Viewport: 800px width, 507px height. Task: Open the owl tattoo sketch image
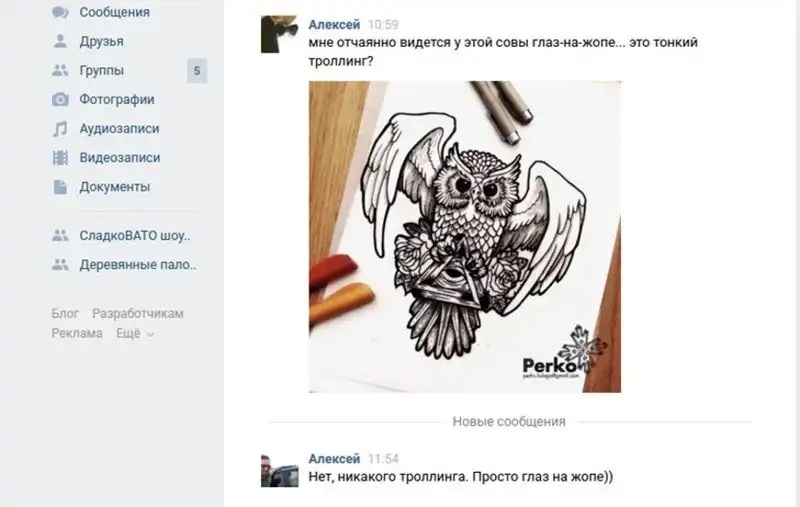[465, 237]
